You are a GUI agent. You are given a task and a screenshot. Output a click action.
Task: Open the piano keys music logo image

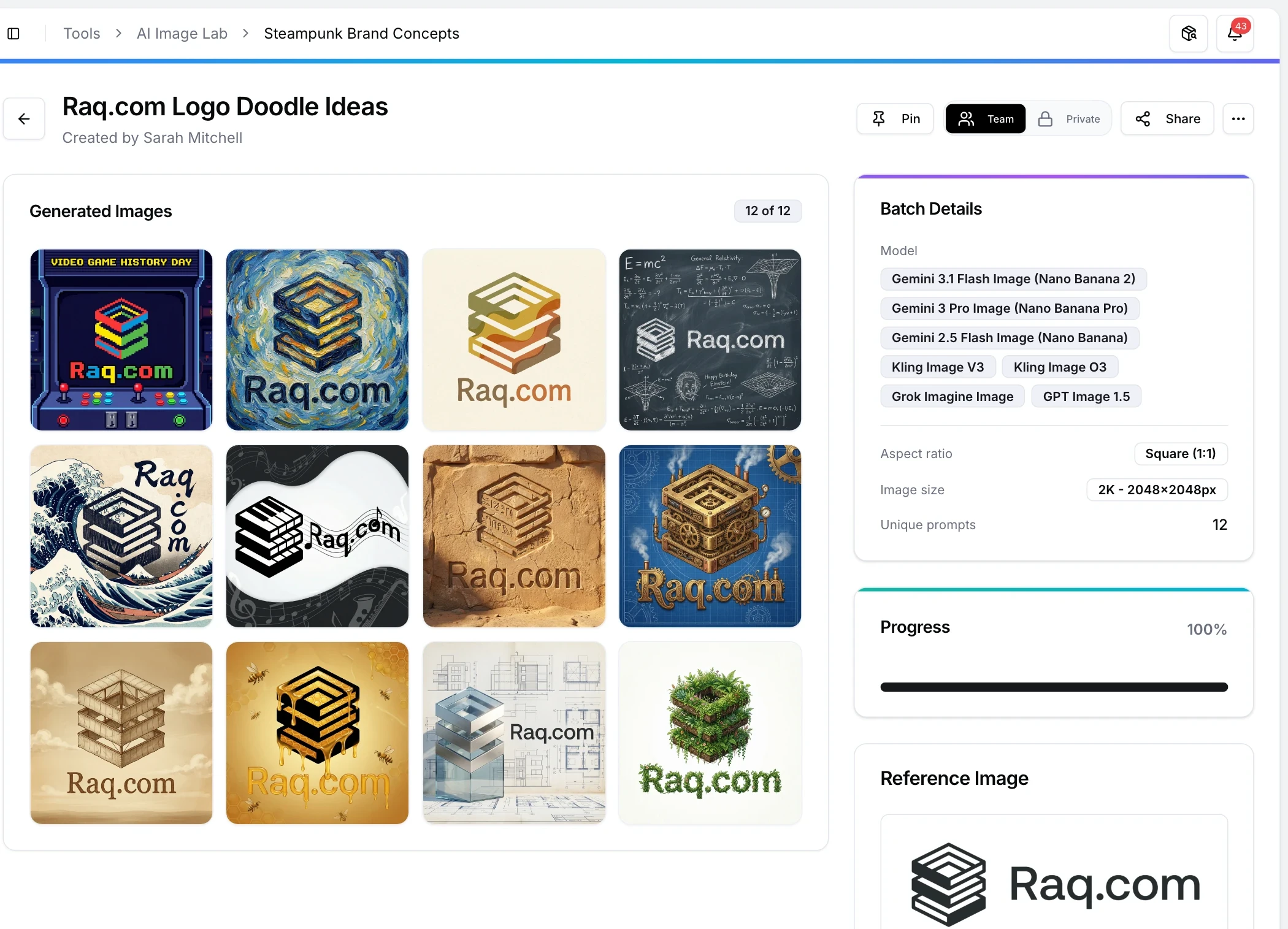click(317, 536)
